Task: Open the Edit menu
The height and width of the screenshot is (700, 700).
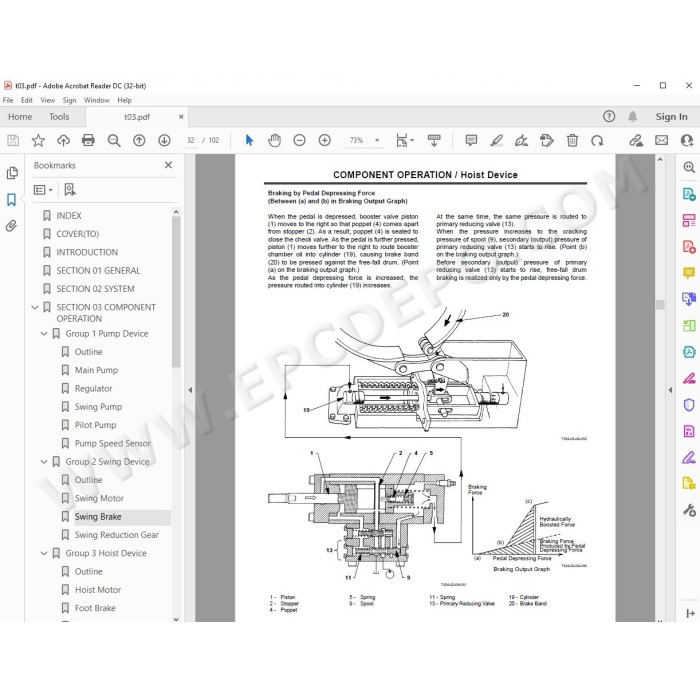Action: coord(27,100)
